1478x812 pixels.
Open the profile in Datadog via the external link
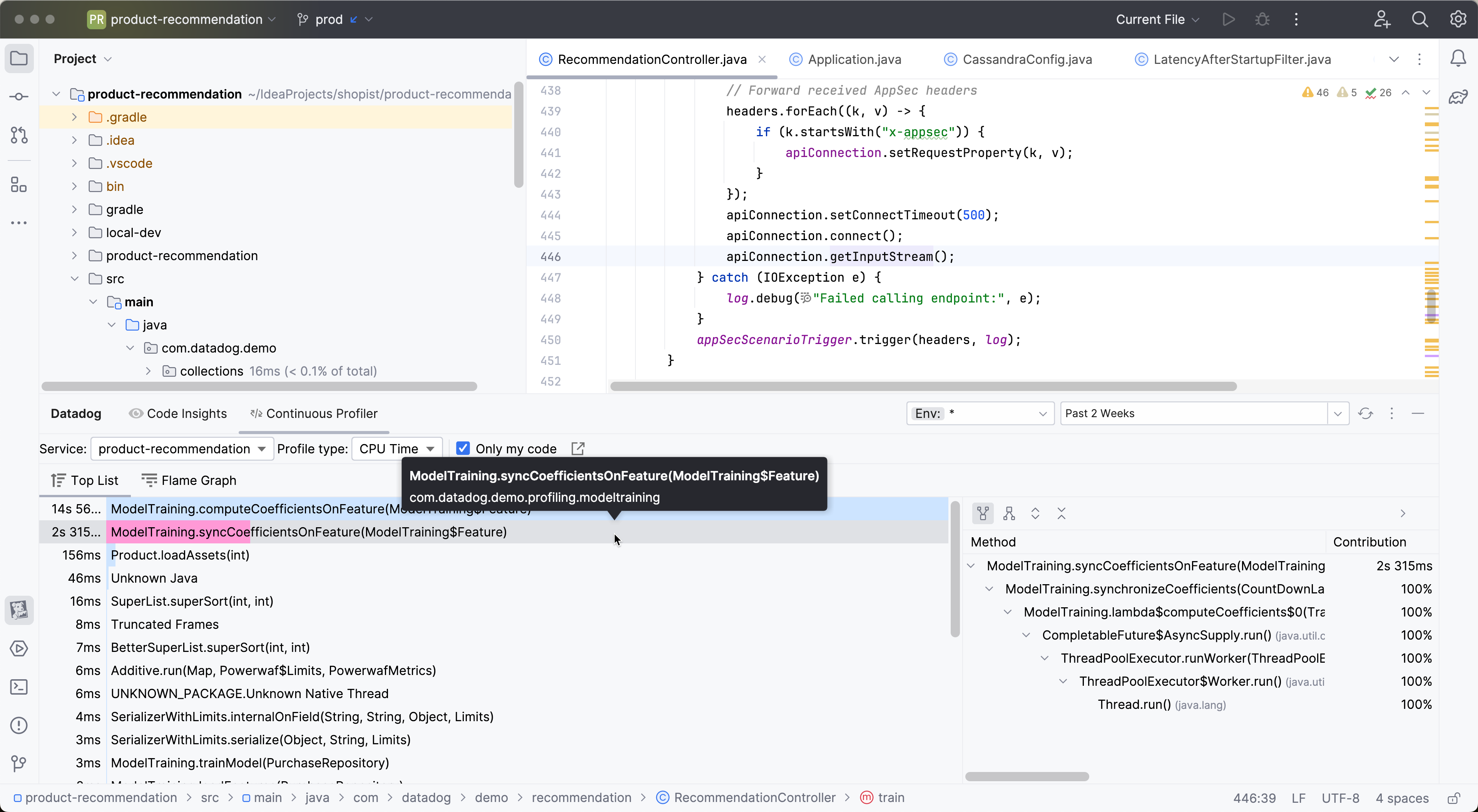[x=578, y=448]
